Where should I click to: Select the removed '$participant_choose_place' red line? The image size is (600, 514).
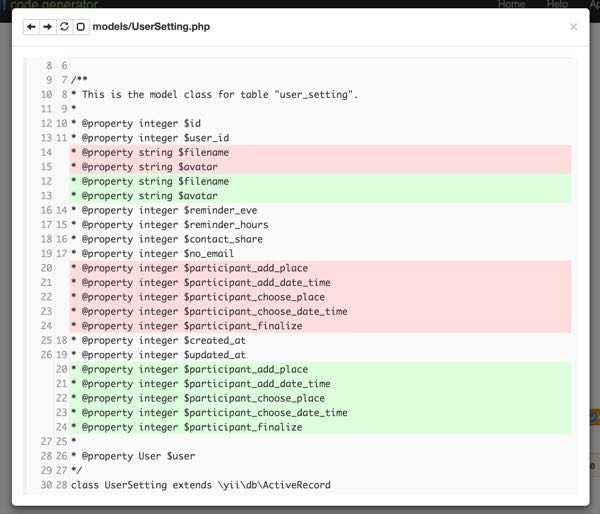click(321, 297)
